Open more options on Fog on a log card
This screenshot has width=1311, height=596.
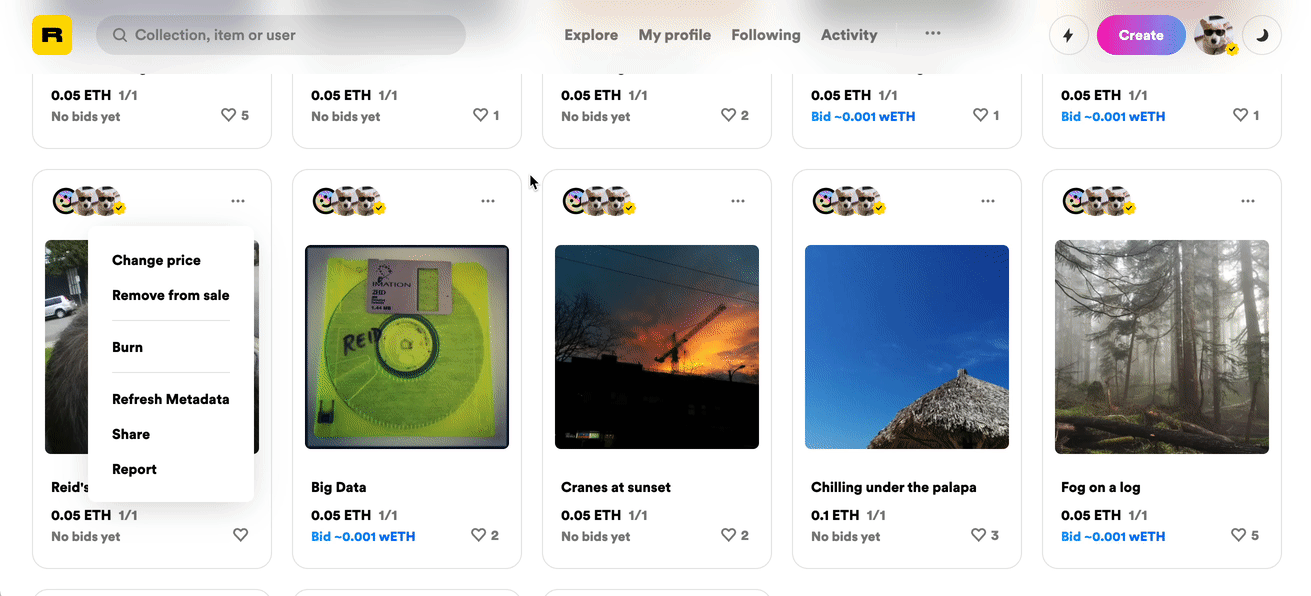1248,201
